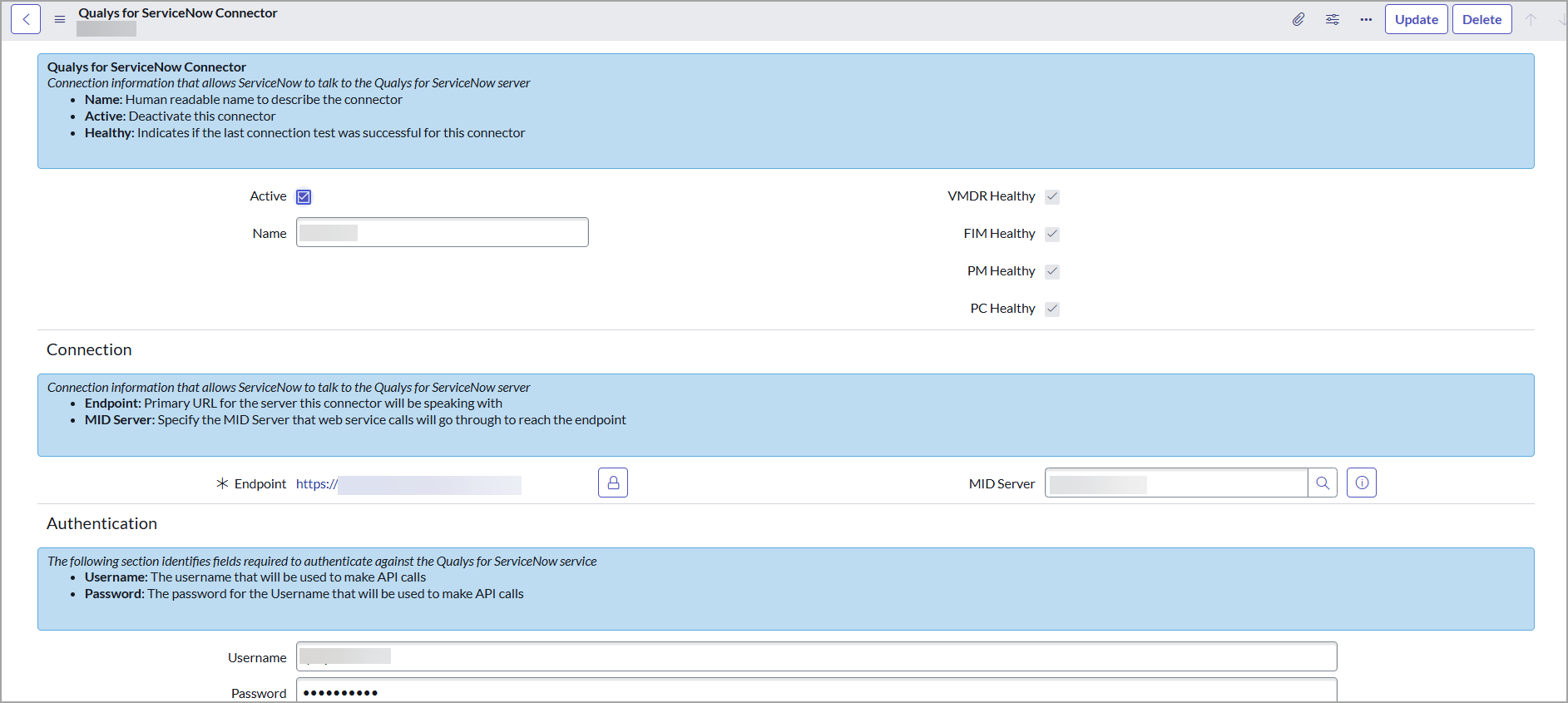Toggle the FIM Healthy checkbox
This screenshot has height=703, width=1568.
click(x=1052, y=234)
